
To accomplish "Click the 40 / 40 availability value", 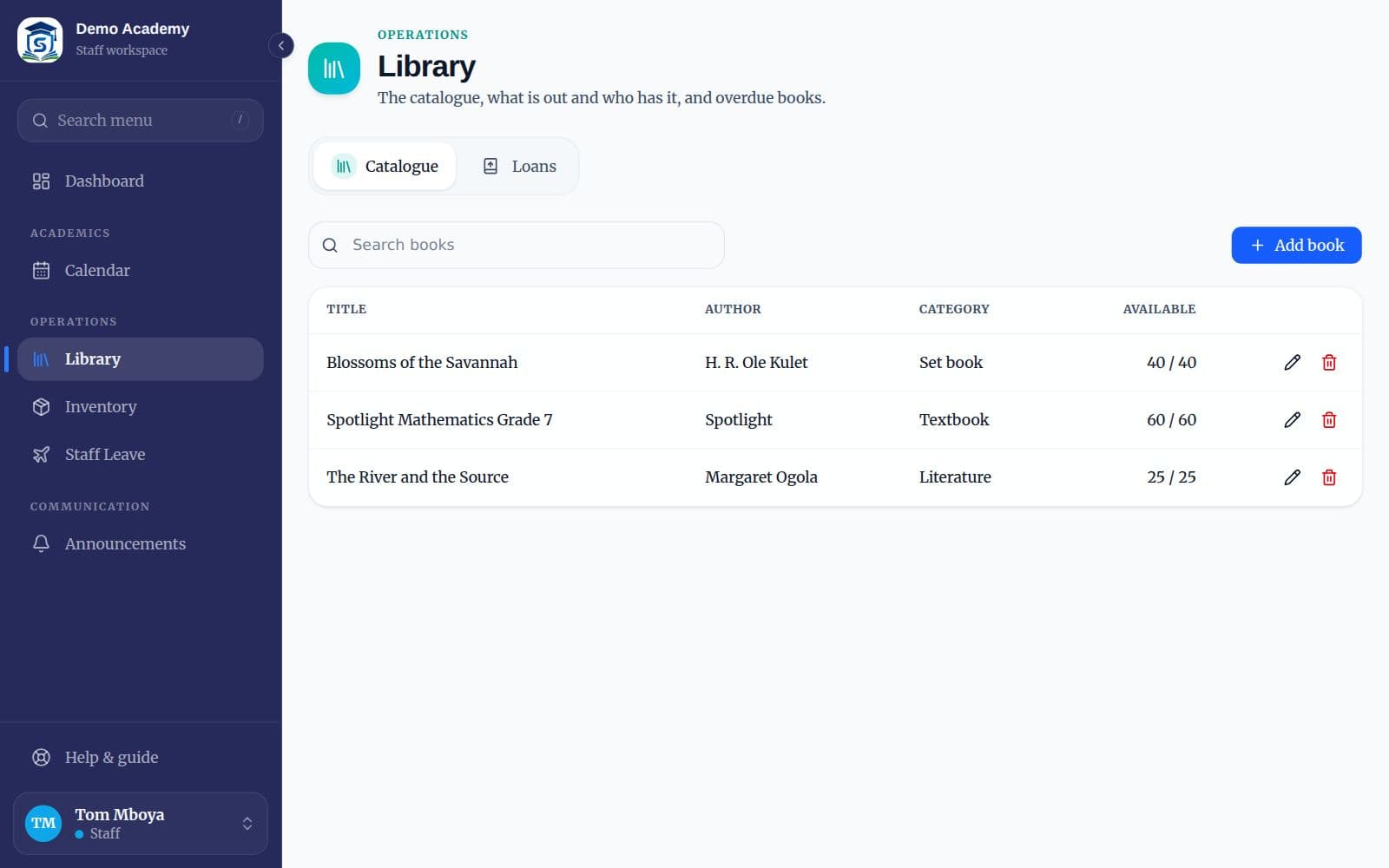I will (x=1171, y=363).
